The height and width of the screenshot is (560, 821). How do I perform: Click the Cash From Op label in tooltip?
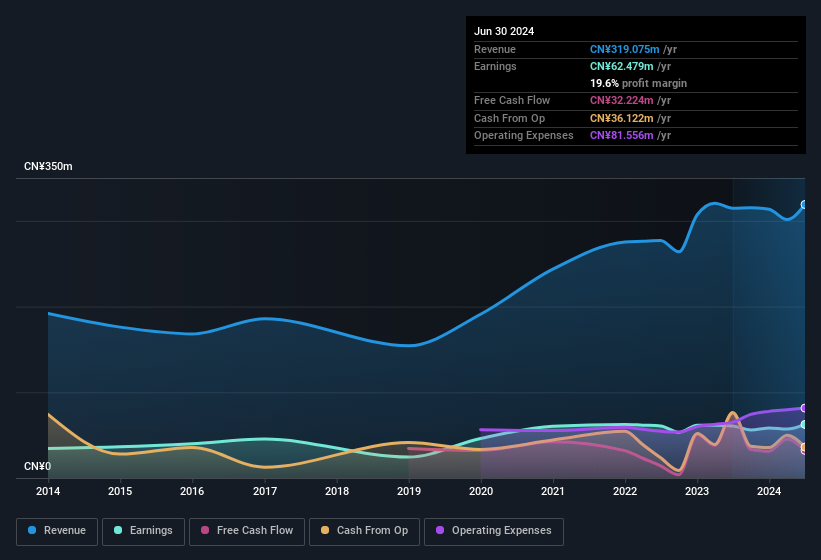click(509, 118)
